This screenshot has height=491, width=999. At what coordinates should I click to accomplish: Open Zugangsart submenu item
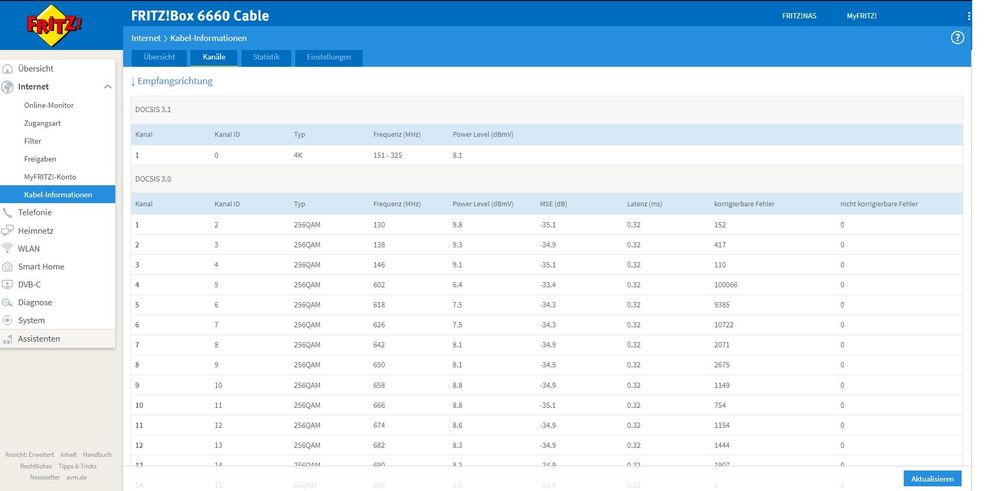(x=42, y=123)
